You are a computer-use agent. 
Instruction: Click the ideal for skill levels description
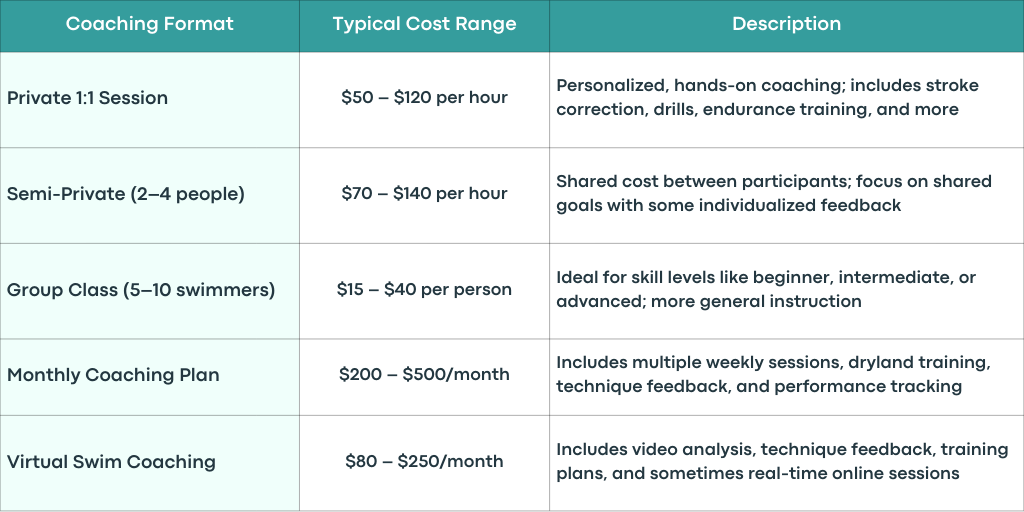click(766, 289)
